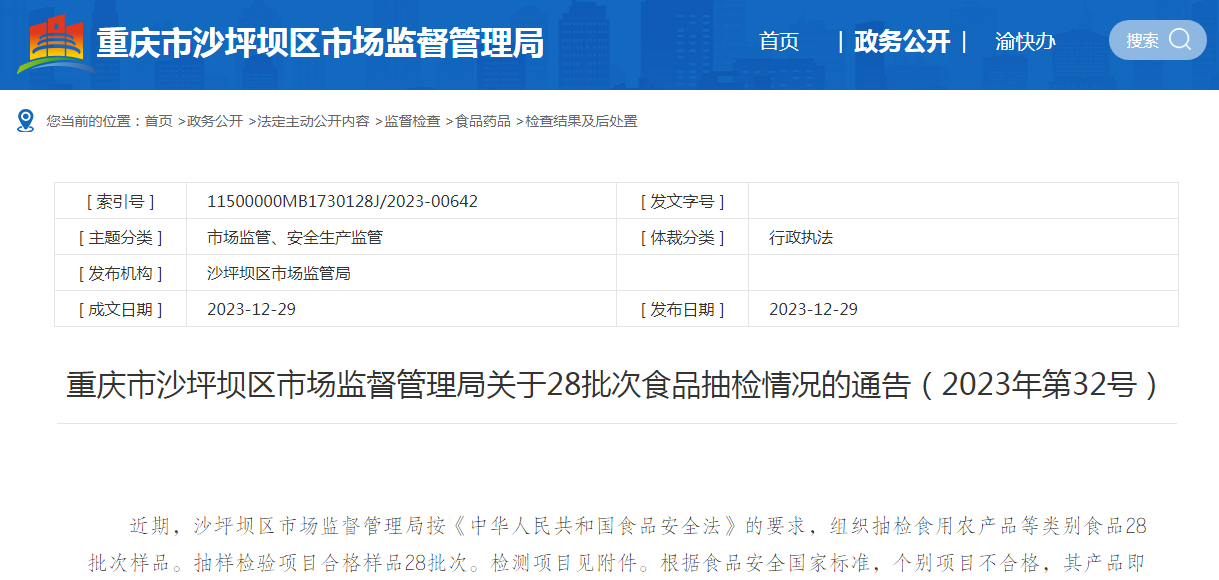
Task: Click the date next to 发布日期
Action: [x=813, y=309]
